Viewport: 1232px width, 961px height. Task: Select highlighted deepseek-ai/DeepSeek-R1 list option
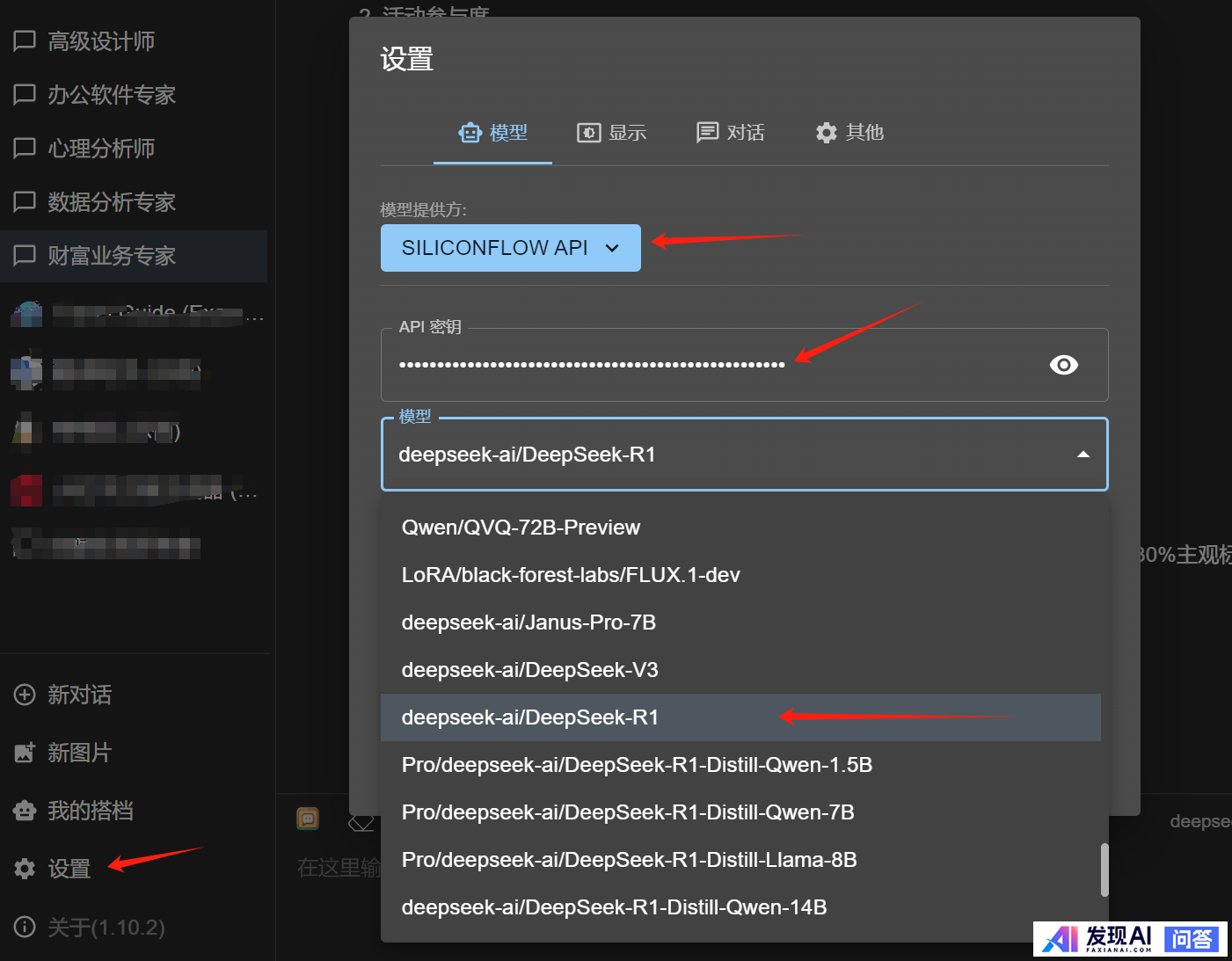740,717
